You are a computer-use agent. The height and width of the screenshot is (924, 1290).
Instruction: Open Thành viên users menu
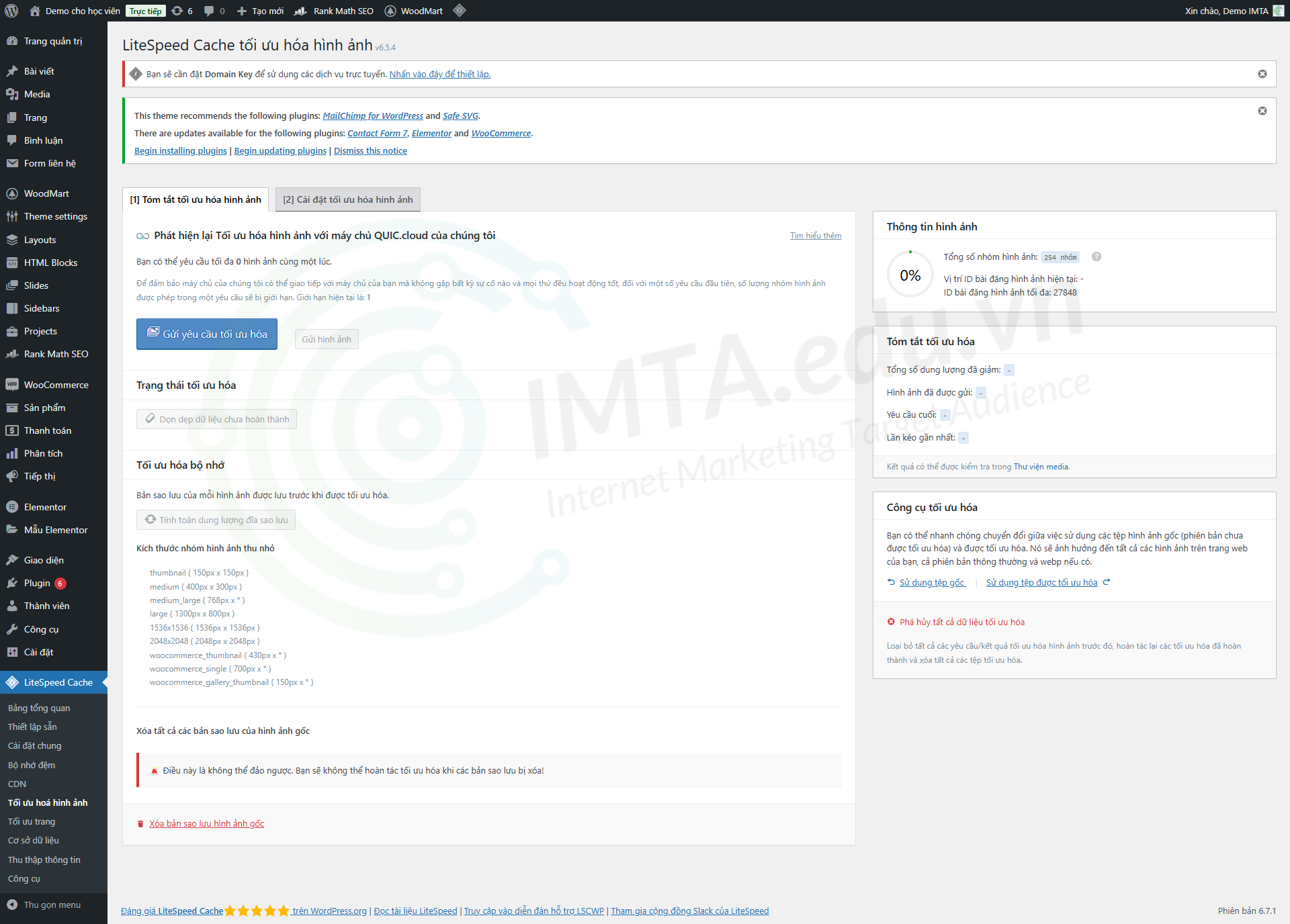(54, 606)
